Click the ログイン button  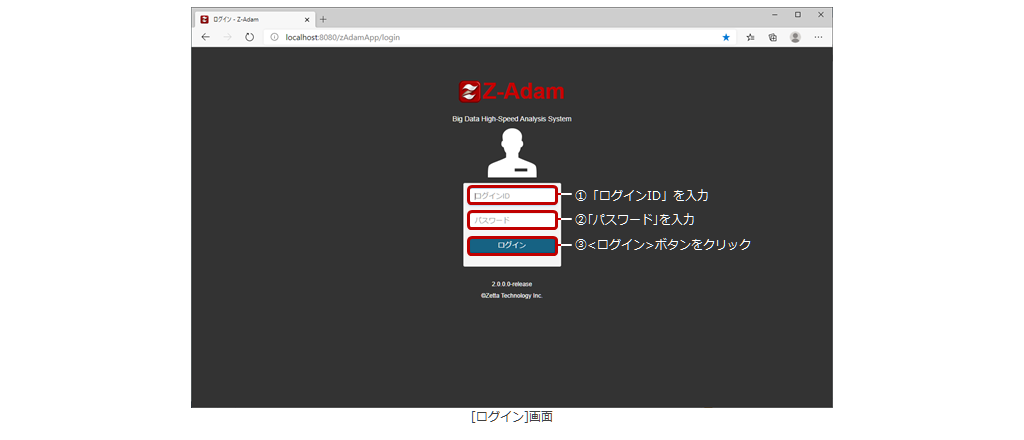tap(512, 245)
